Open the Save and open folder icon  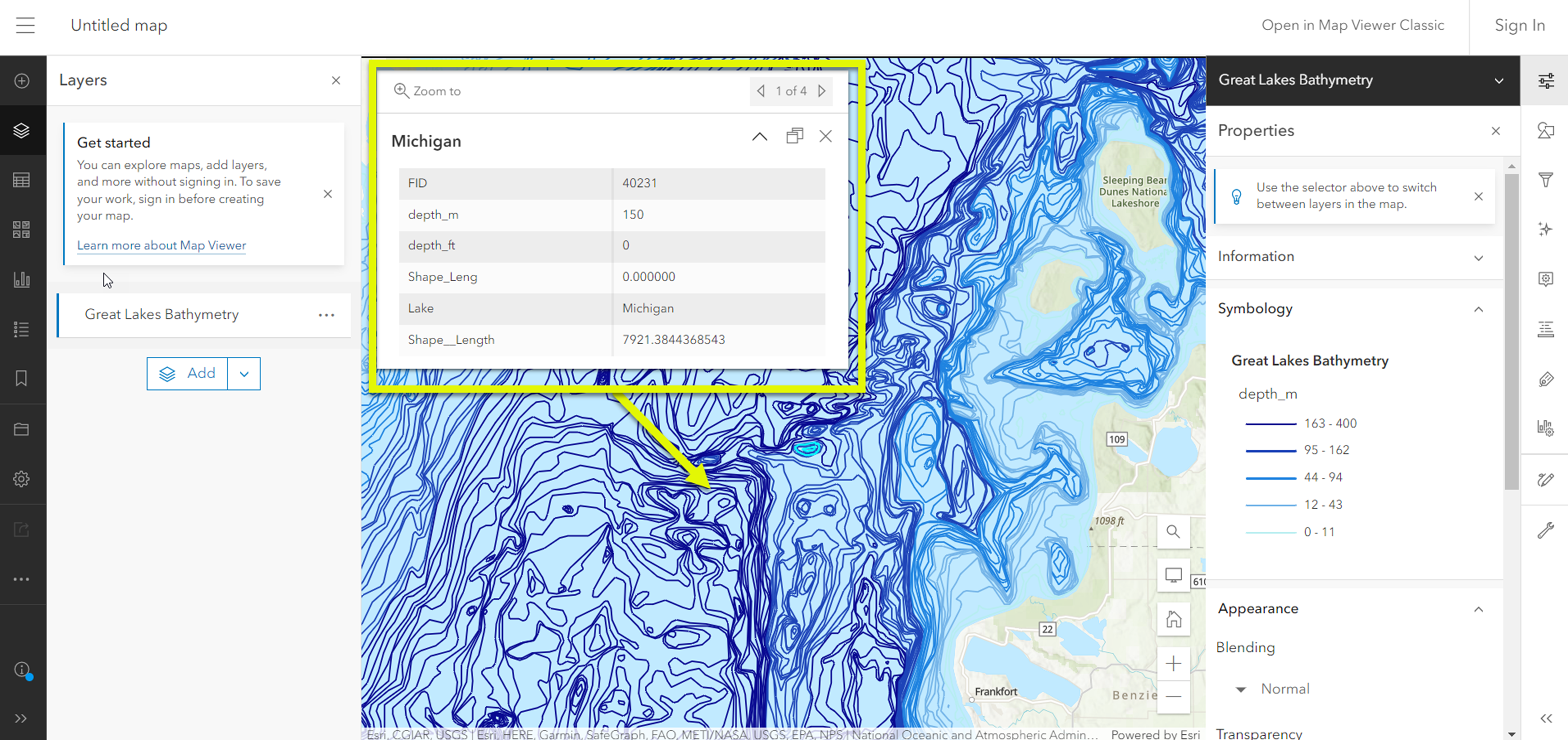22,429
